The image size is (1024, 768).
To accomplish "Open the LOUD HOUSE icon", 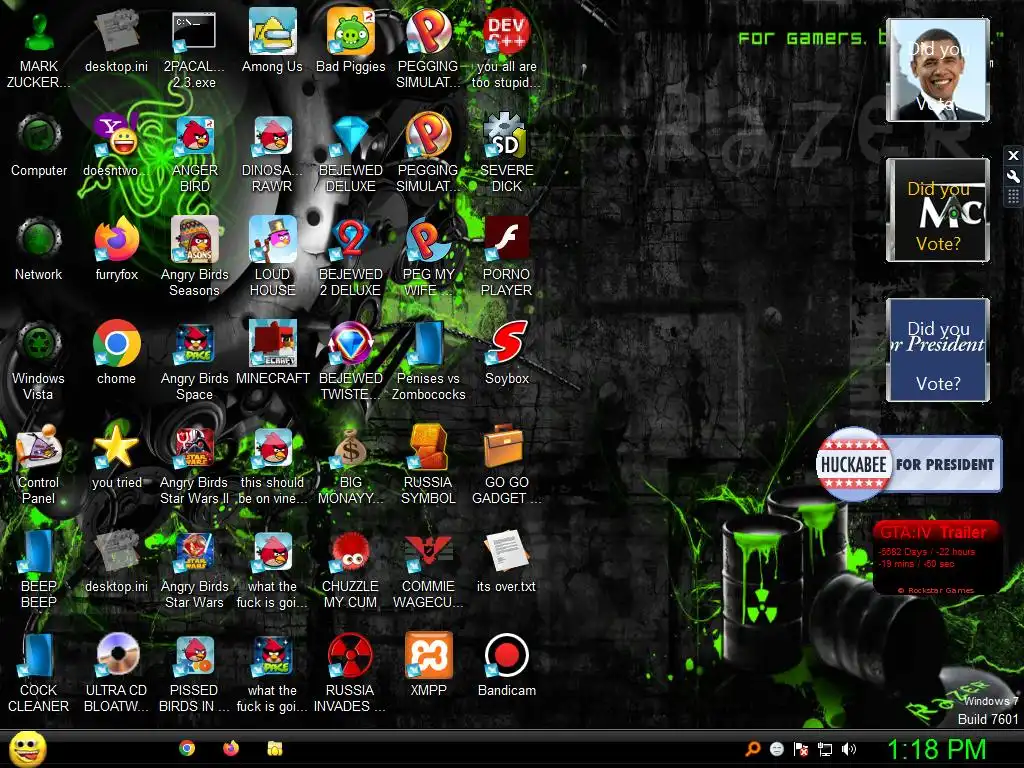I will (x=272, y=257).
